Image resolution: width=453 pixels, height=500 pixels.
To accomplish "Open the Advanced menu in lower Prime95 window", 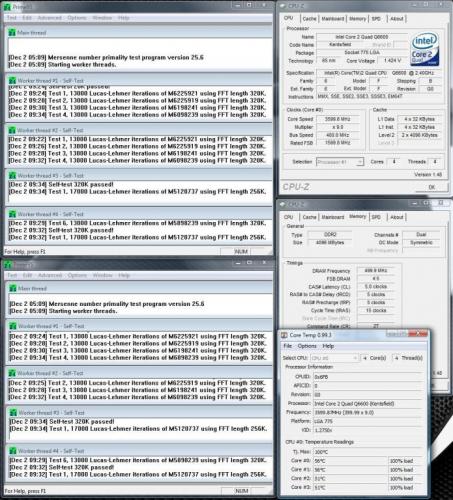I will (50, 275).
